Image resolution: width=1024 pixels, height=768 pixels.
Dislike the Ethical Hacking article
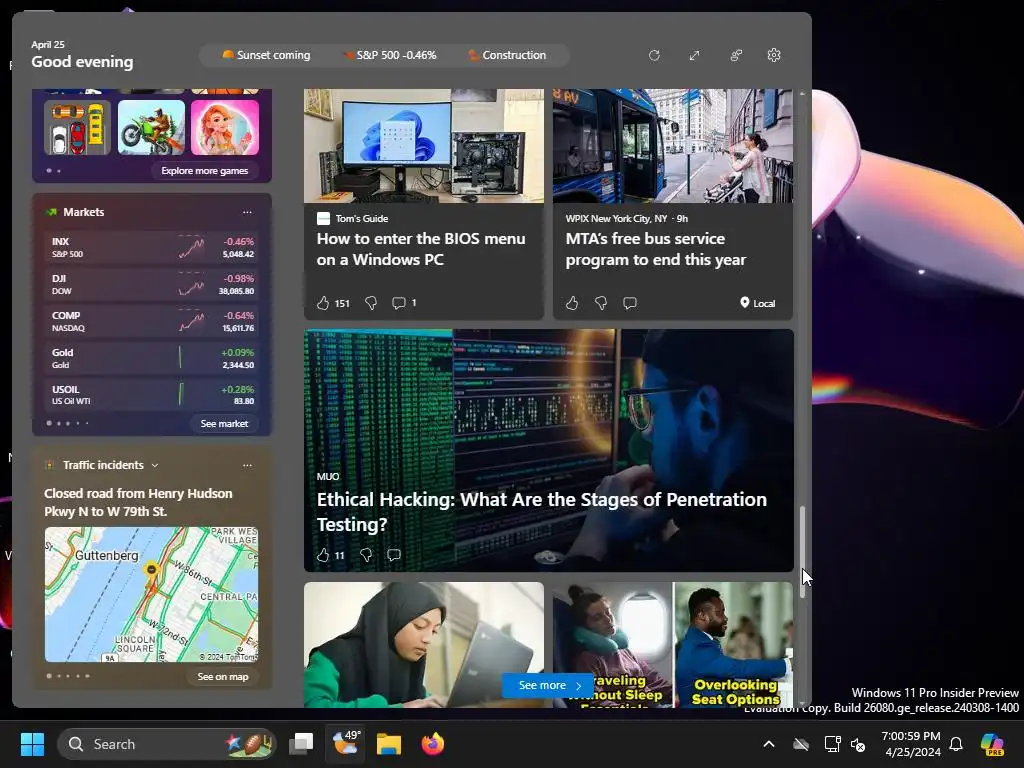click(x=366, y=555)
